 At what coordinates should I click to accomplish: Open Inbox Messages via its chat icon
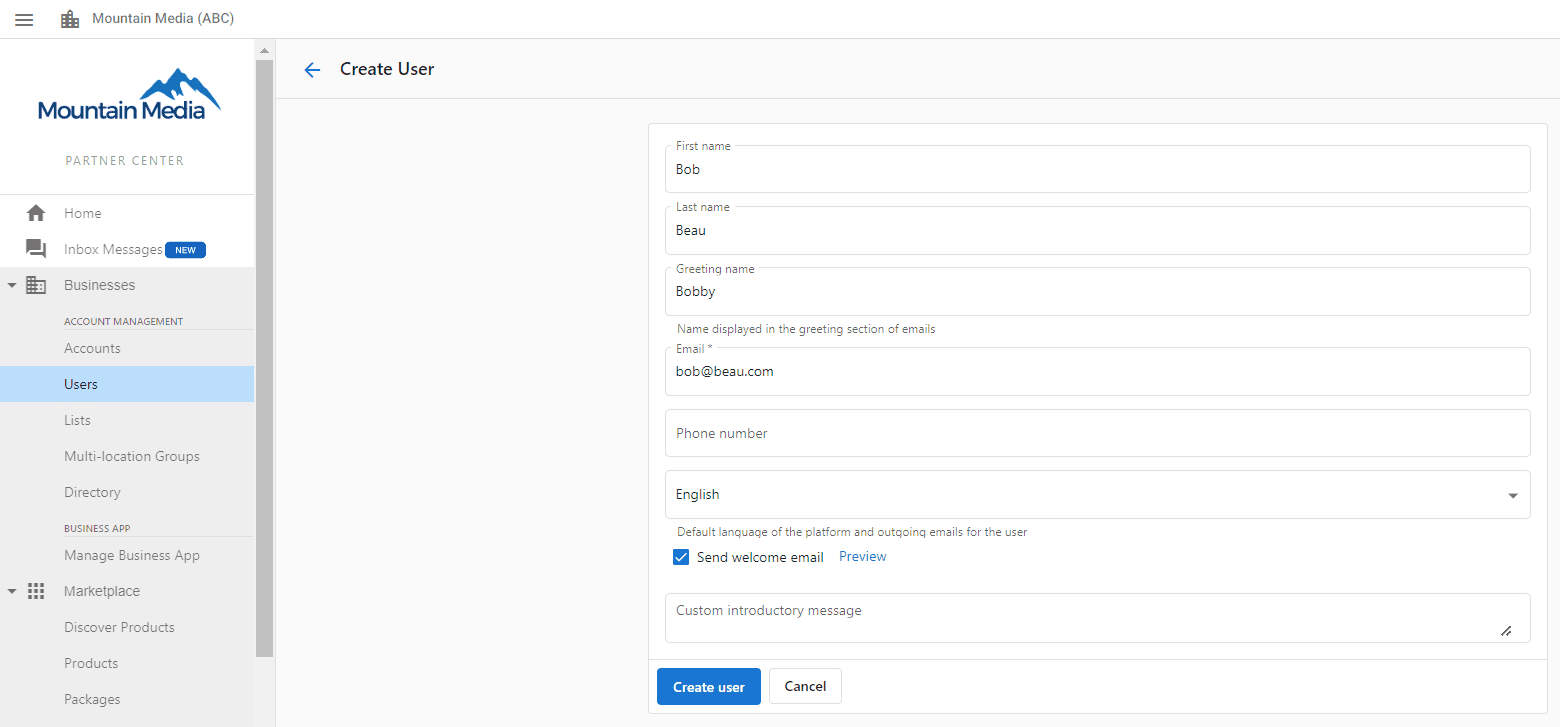point(36,248)
